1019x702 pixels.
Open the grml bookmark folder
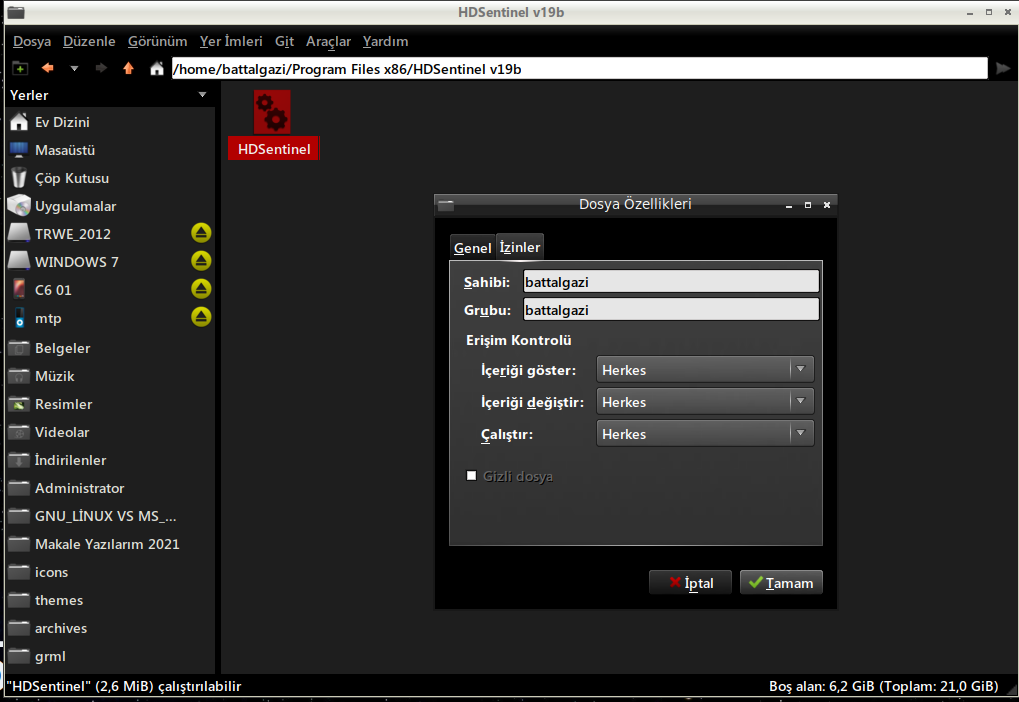click(110, 656)
